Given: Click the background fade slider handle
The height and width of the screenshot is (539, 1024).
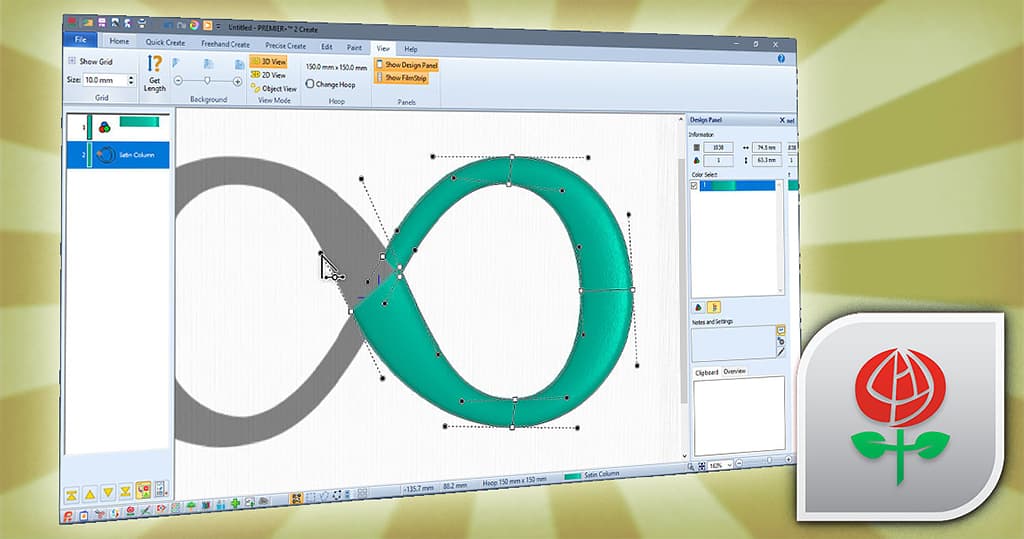Looking at the screenshot, I should (x=207, y=80).
